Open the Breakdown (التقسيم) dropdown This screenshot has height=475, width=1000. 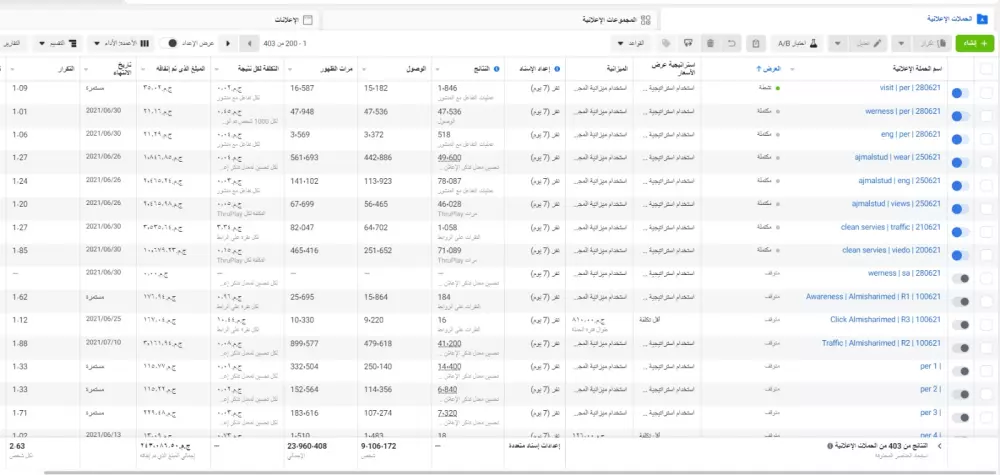[57, 43]
